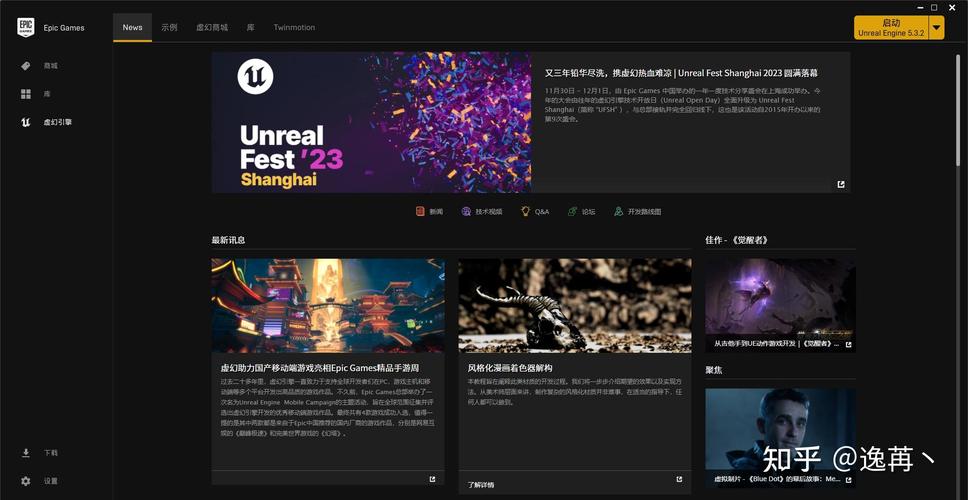Expand the launch version dropdown arrow
The width and height of the screenshot is (968, 500).
(937, 28)
